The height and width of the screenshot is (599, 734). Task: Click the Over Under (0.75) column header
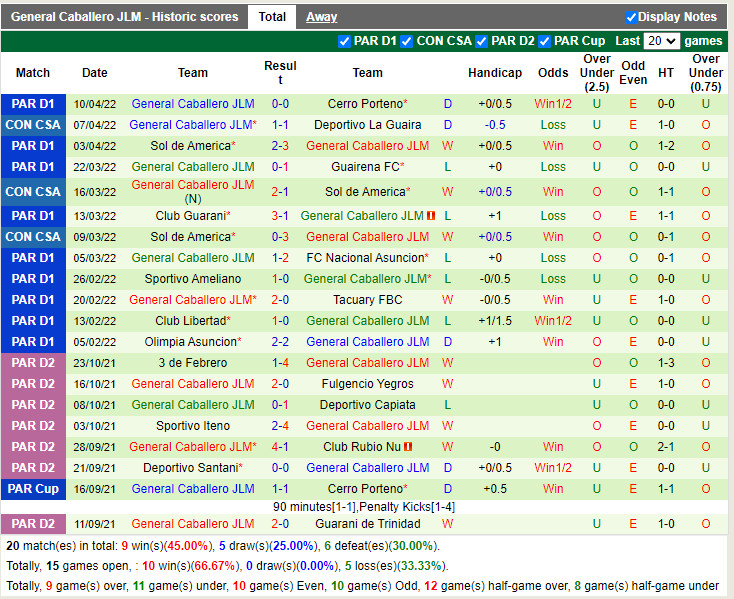pyautogui.click(x=705, y=73)
